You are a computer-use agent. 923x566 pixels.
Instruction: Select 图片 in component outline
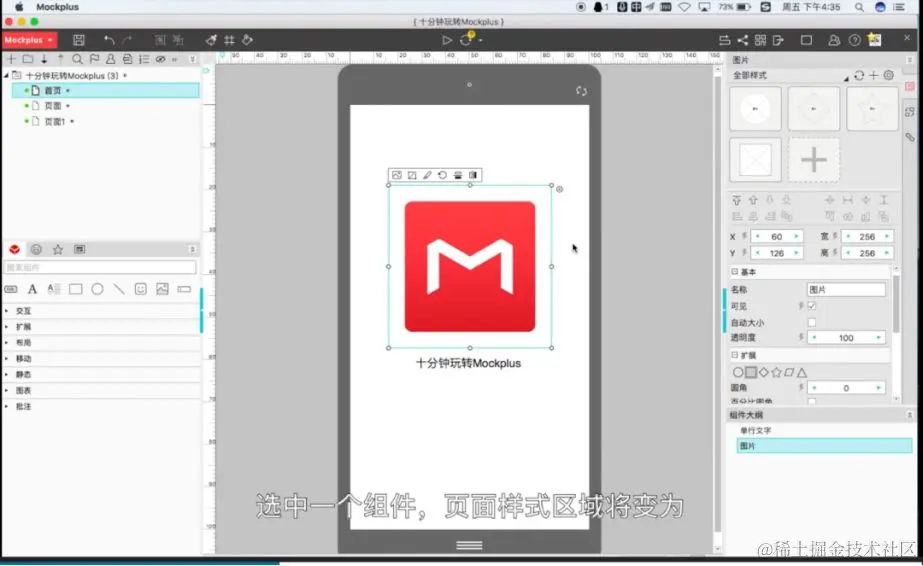[x=824, y=446]
